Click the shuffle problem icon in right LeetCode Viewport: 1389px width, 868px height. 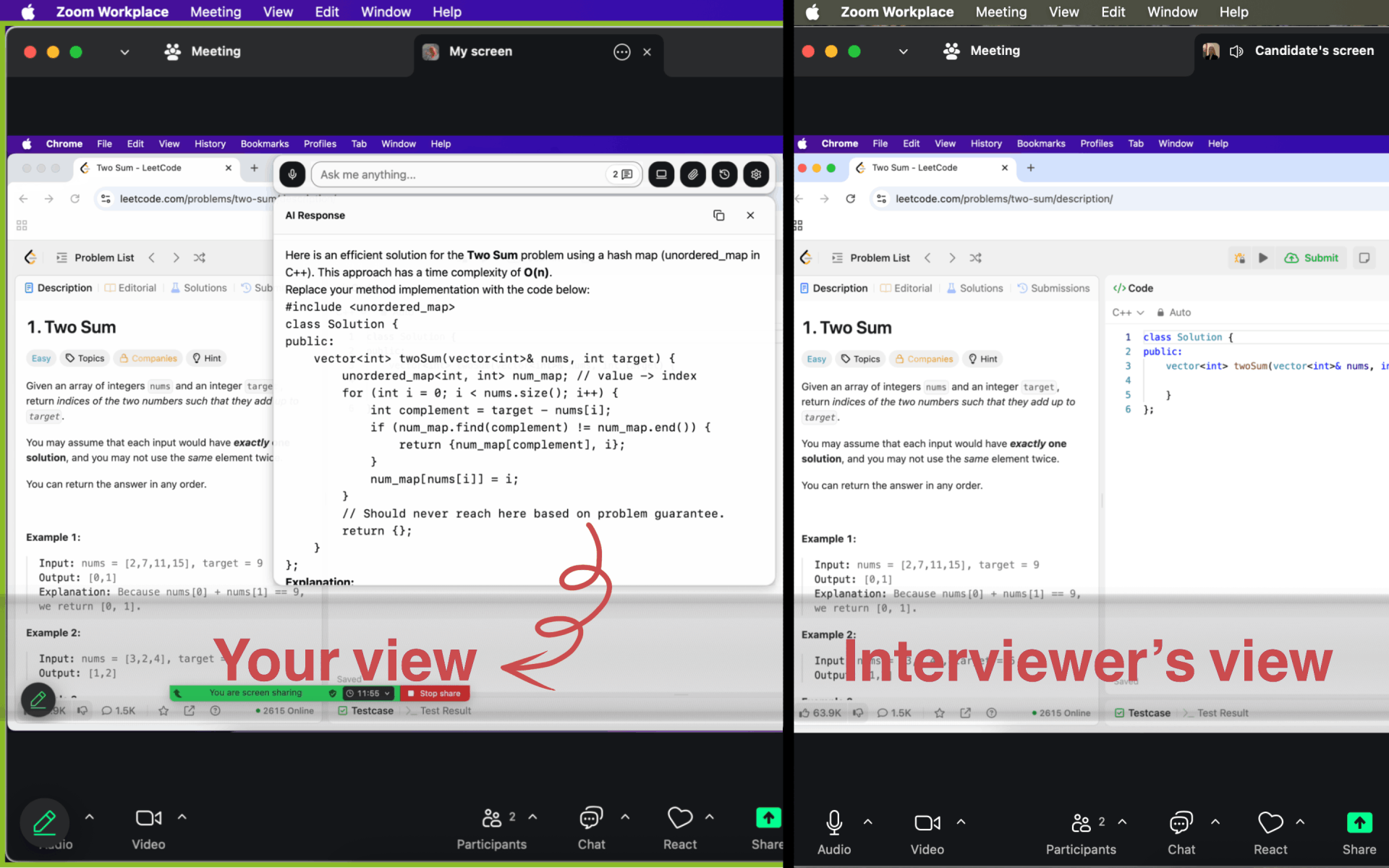pos(975,258)
